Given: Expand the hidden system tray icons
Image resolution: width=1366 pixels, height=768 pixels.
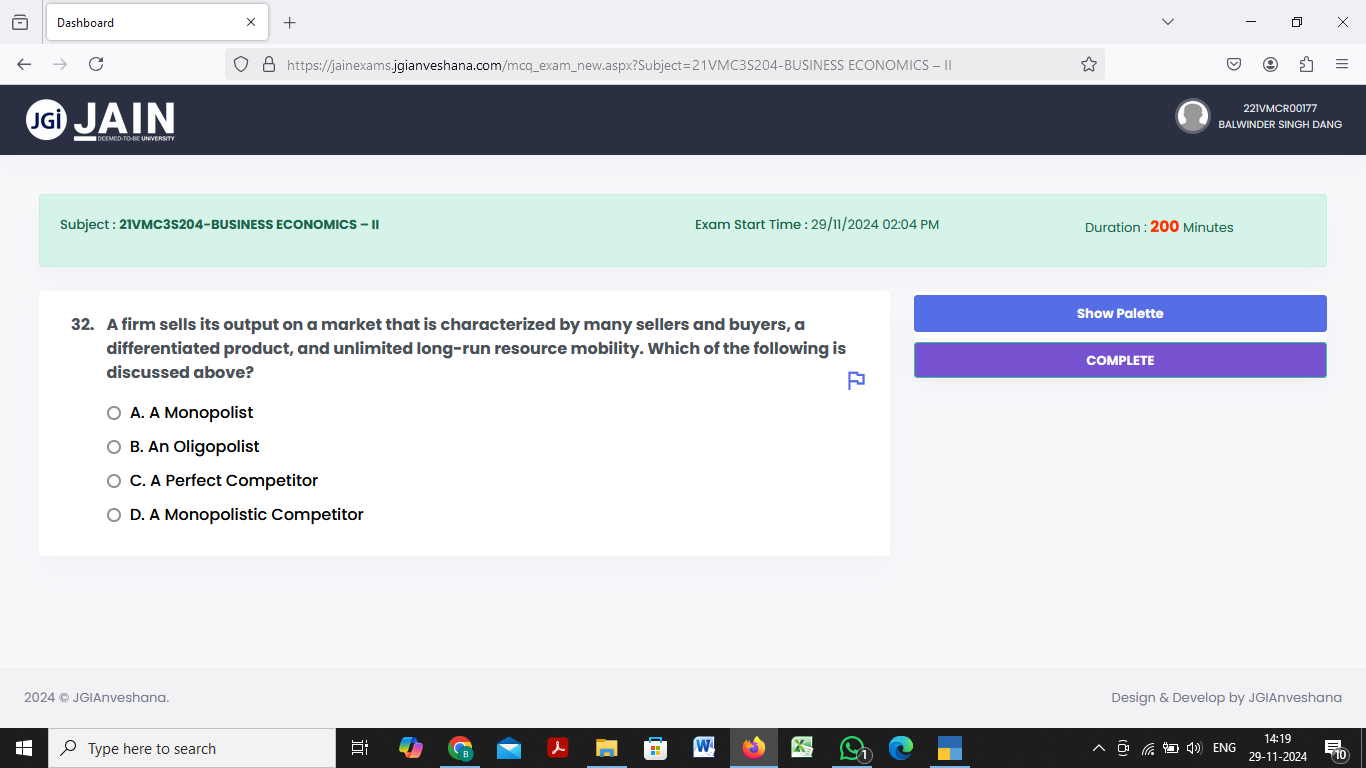Looking at the screenshot, I should (1098, 747).
